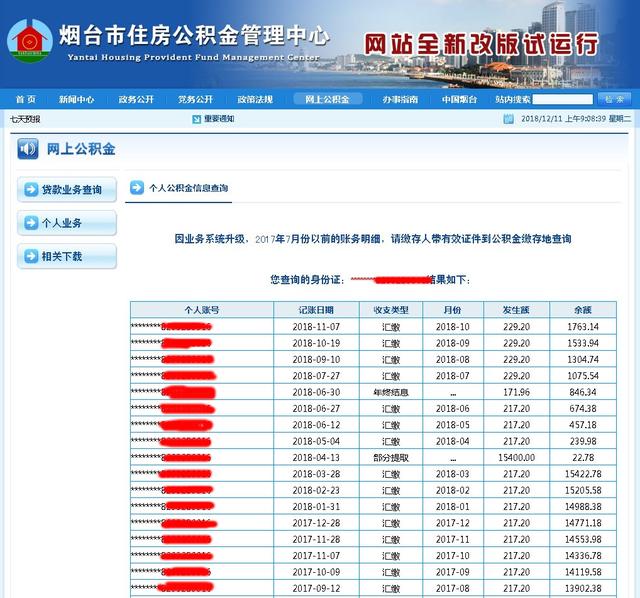This screenshot has height=598, width=640.
Task: Click balance value 1304.74
Action: (583, 360)
